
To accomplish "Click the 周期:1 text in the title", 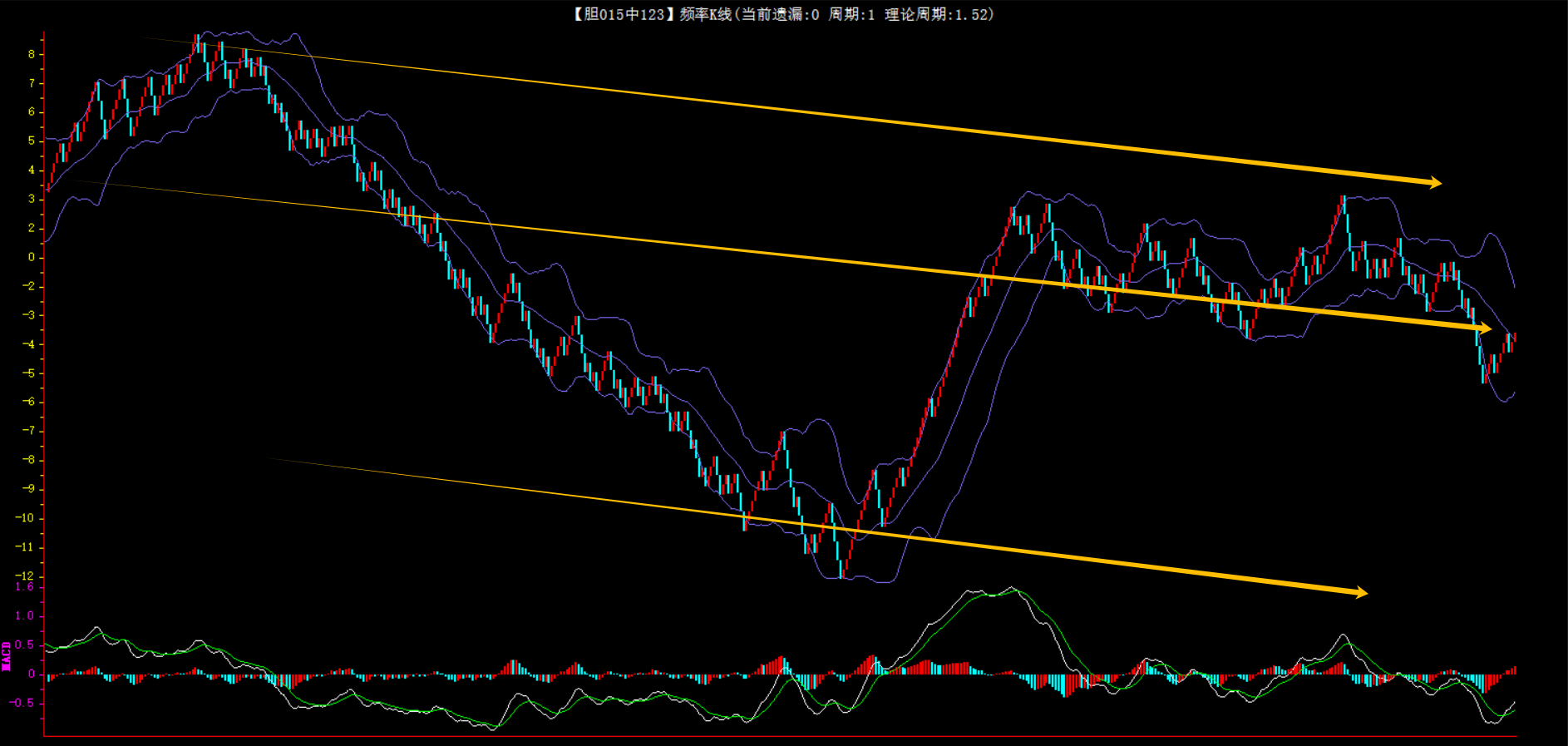I will (x=851, y=14).
